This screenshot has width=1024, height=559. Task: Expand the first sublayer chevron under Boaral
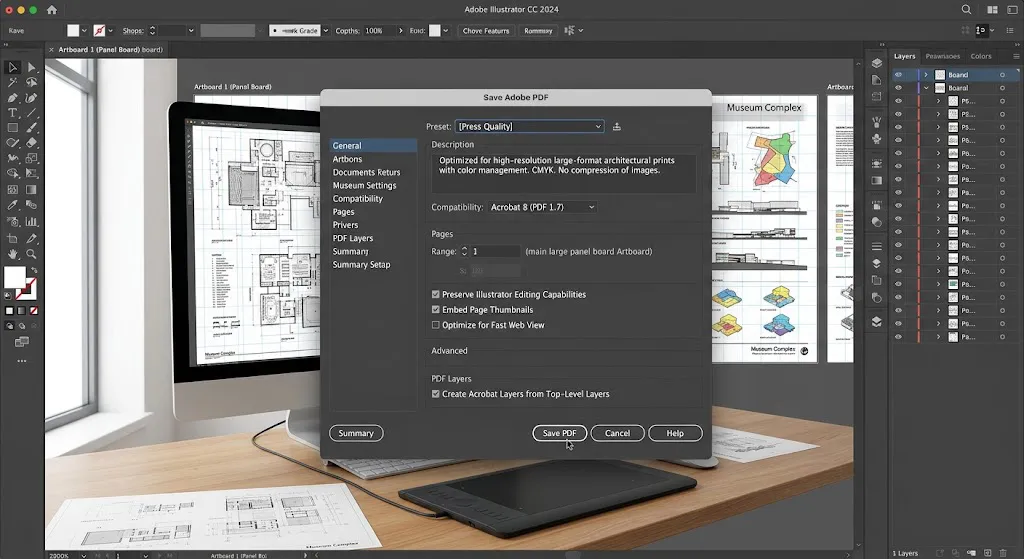tap(938, 101)
